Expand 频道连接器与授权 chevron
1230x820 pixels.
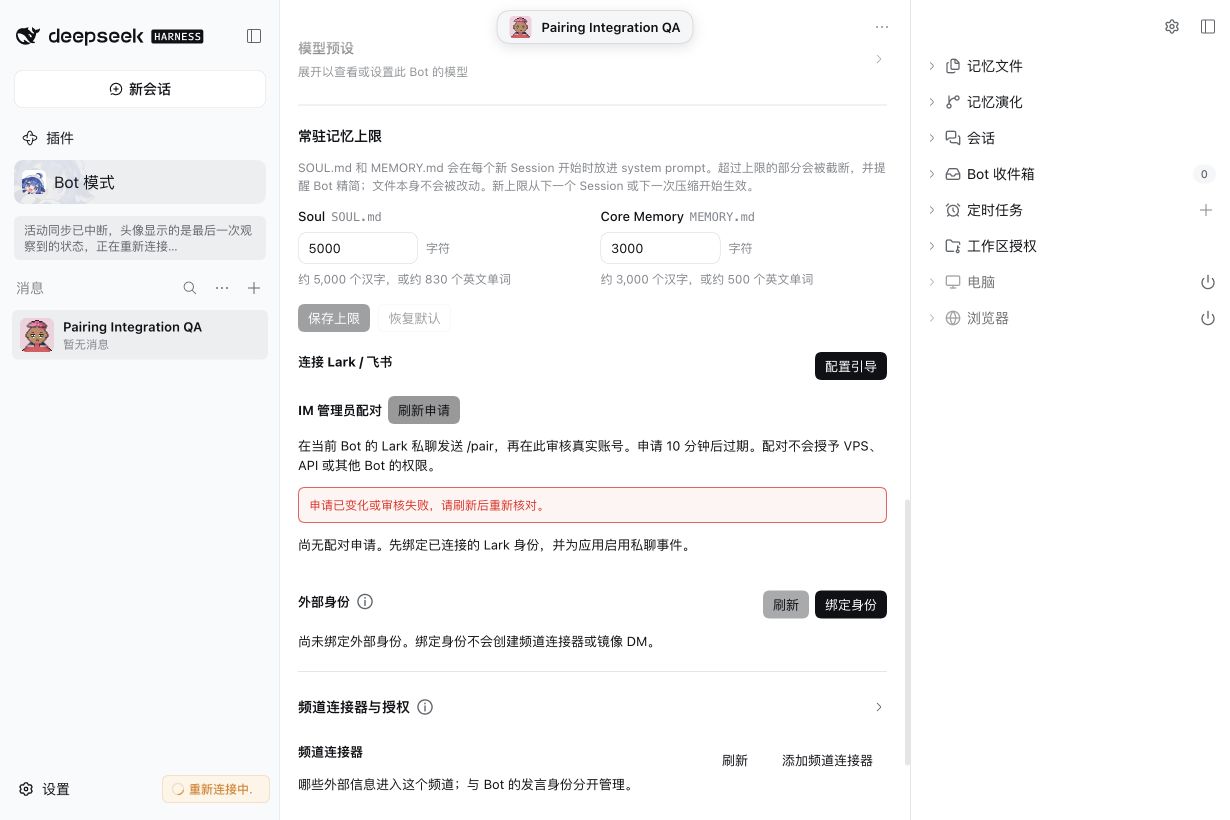point(879,707)
